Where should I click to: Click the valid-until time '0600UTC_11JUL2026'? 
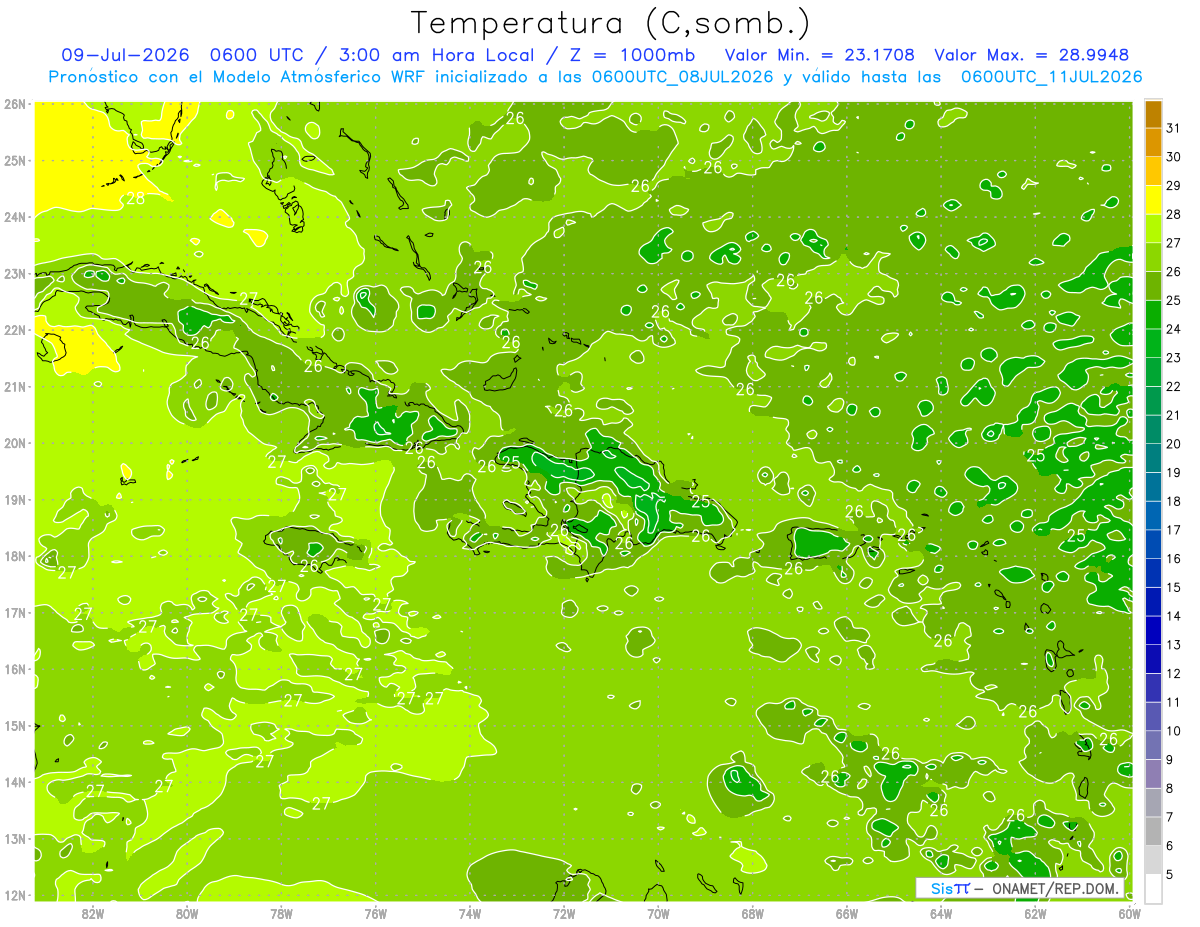pyautogui.click(x=1051, y=77)
